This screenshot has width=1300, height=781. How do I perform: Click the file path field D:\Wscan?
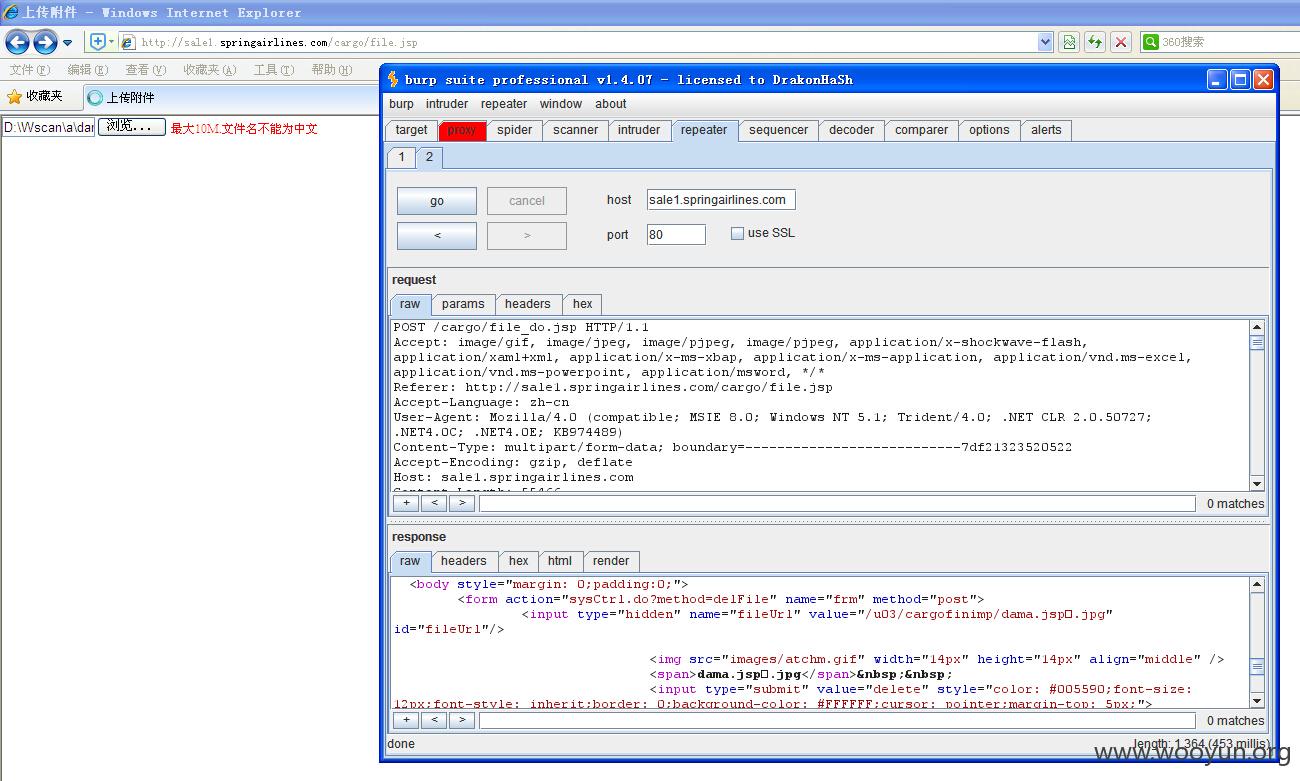point(48,127)
